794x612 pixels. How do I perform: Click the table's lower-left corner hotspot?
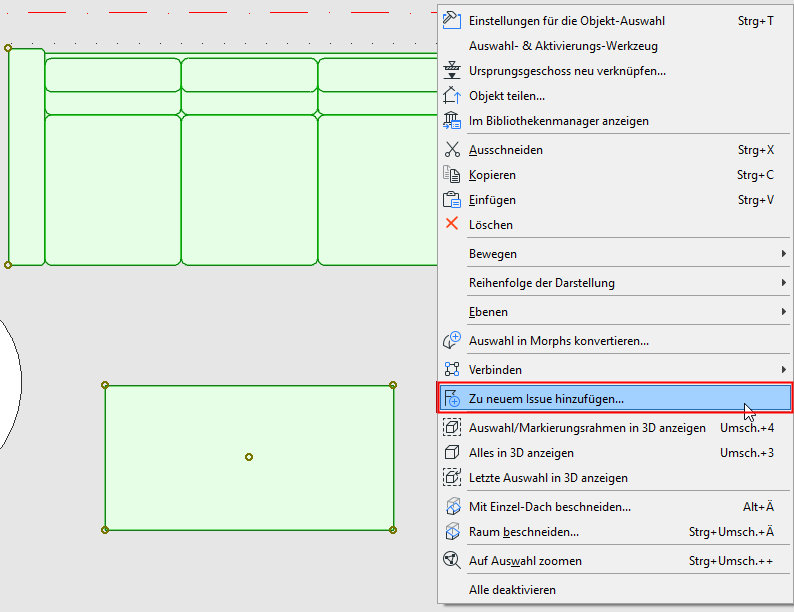(x=105, y=530)
